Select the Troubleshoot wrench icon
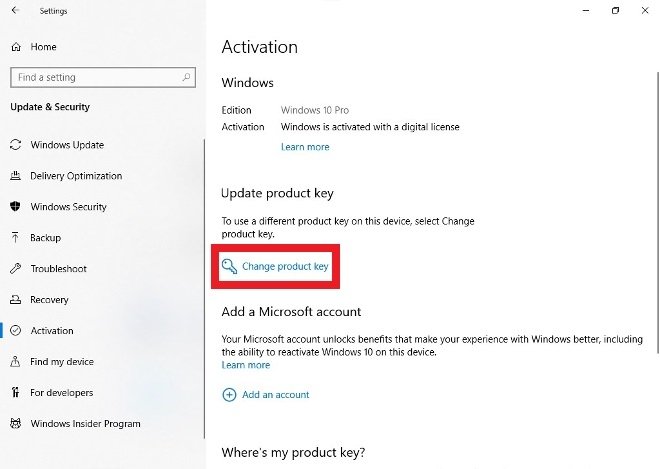 point(16,268)
